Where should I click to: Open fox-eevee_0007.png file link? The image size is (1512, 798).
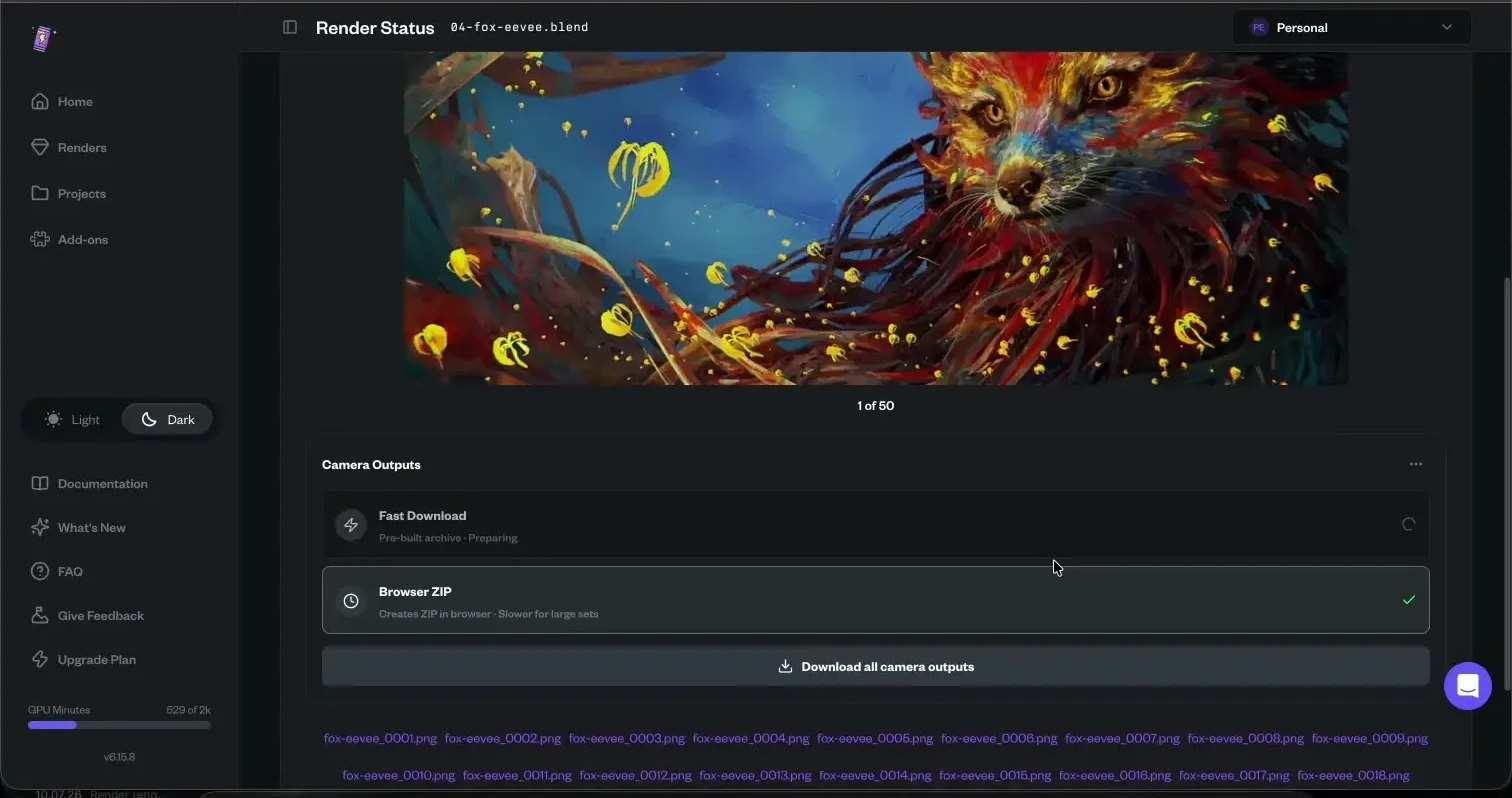(x=1122, y=738)
